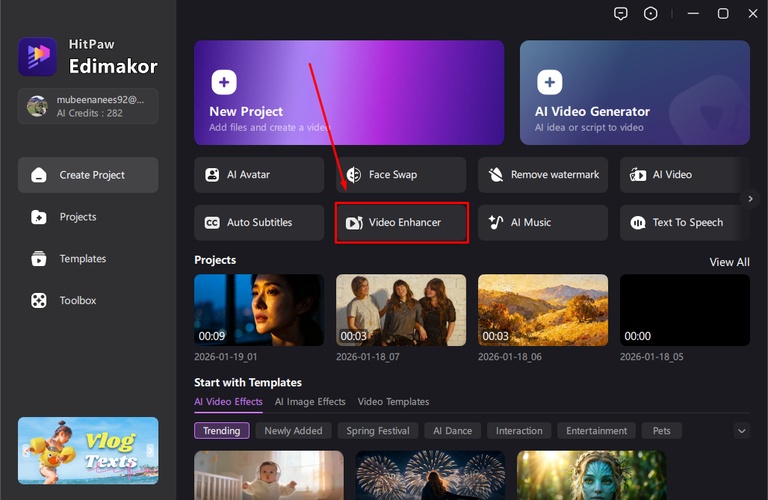The image size is (768, 500).
Task: Launch the Face Swap tool
Action: (401, 175)
